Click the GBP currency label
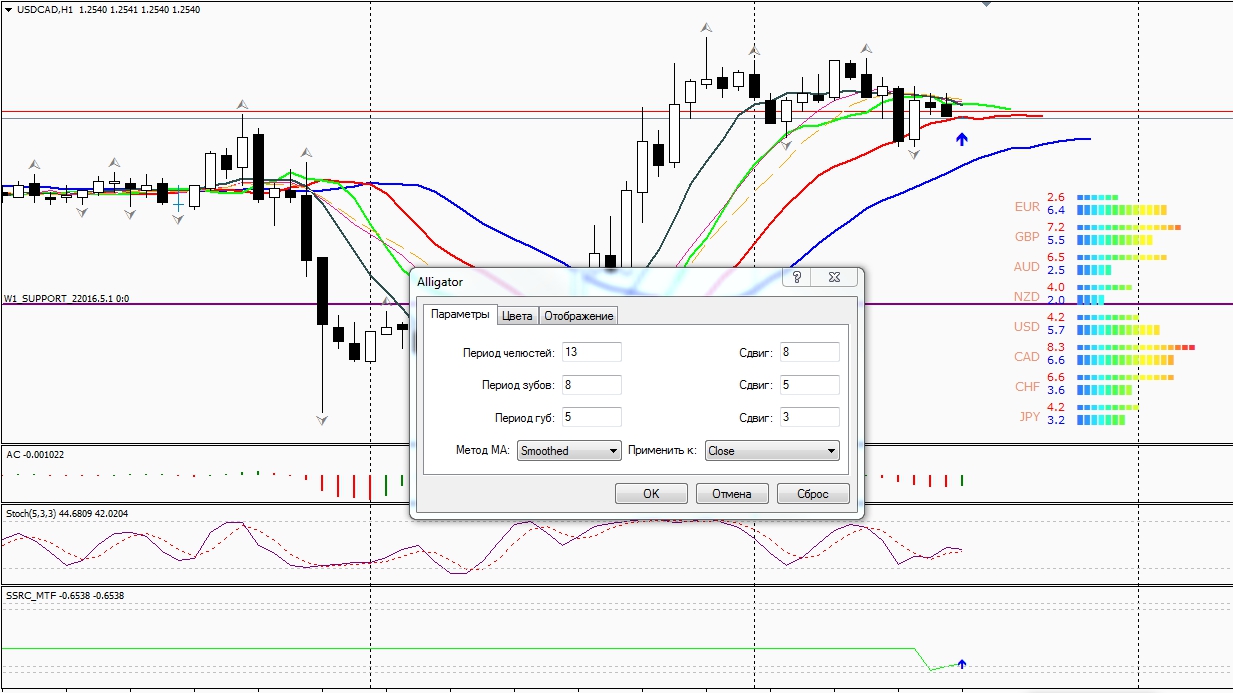The image size is (1233, 693). tap(1027, 237)
